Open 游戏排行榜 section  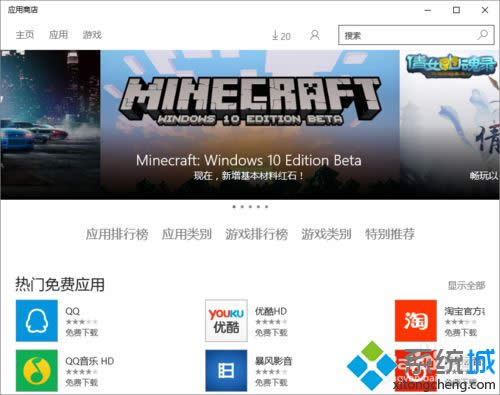coord(256,234)
